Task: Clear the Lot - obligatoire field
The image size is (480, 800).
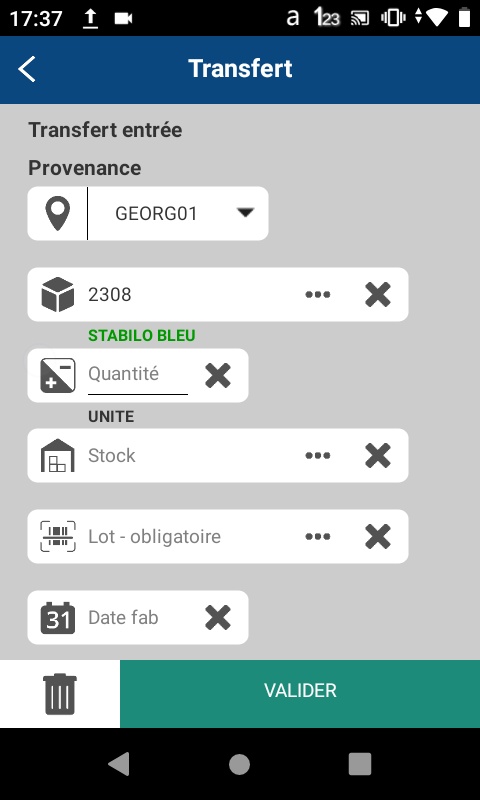Action: pos(378,536)
